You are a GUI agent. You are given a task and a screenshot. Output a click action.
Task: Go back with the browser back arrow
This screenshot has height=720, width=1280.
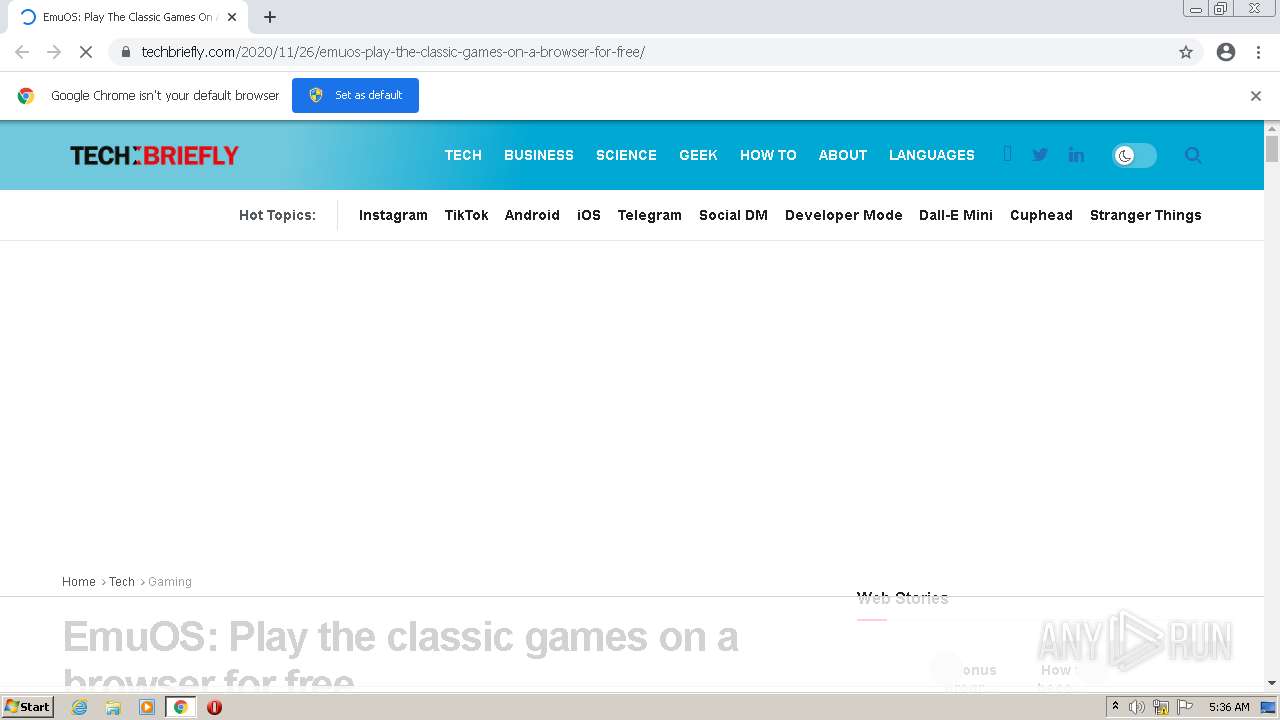pos(22,52)
